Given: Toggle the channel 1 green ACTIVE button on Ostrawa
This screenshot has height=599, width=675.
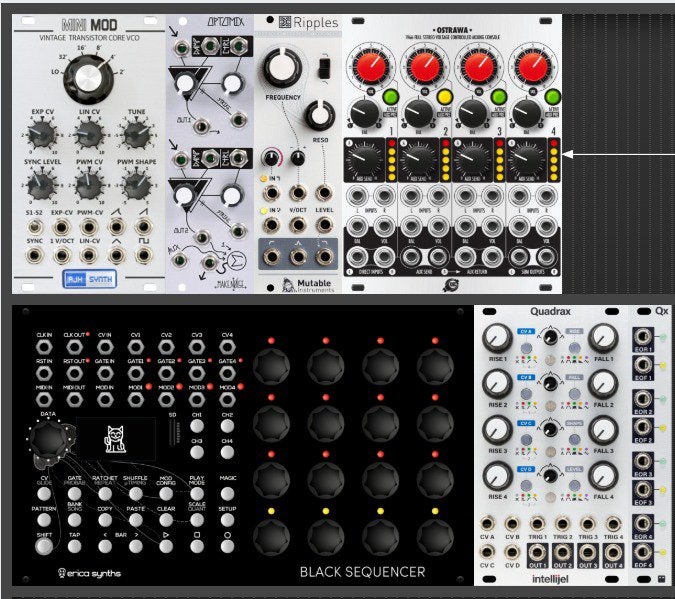Looking at the screenshot, I should 390,96.
